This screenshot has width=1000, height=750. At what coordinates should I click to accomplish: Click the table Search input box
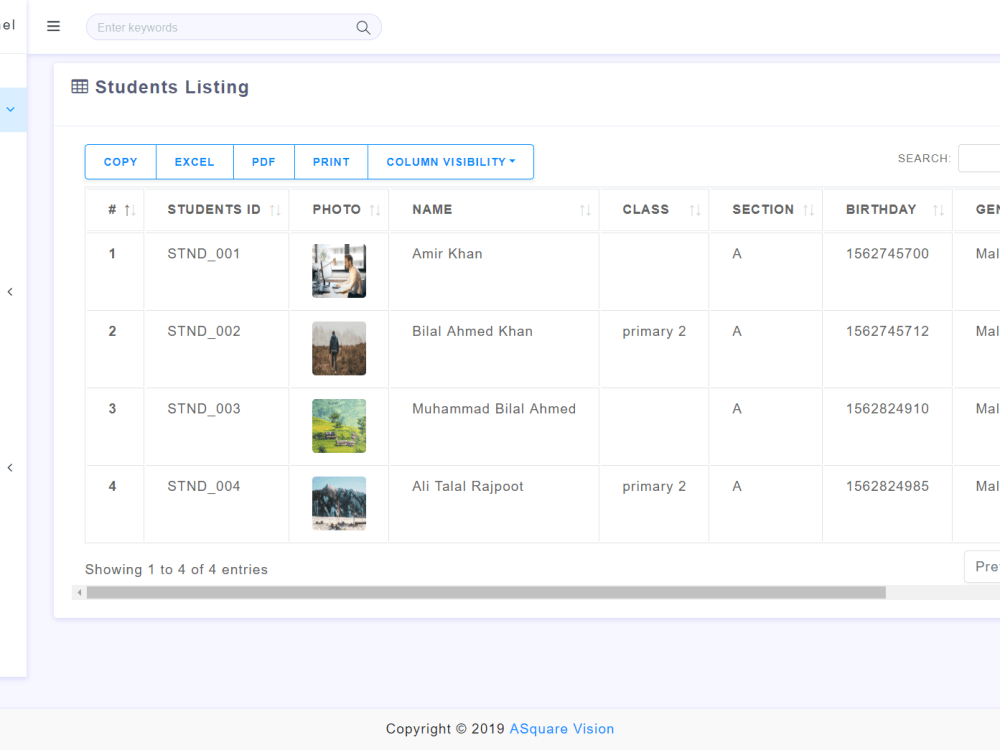979,158
